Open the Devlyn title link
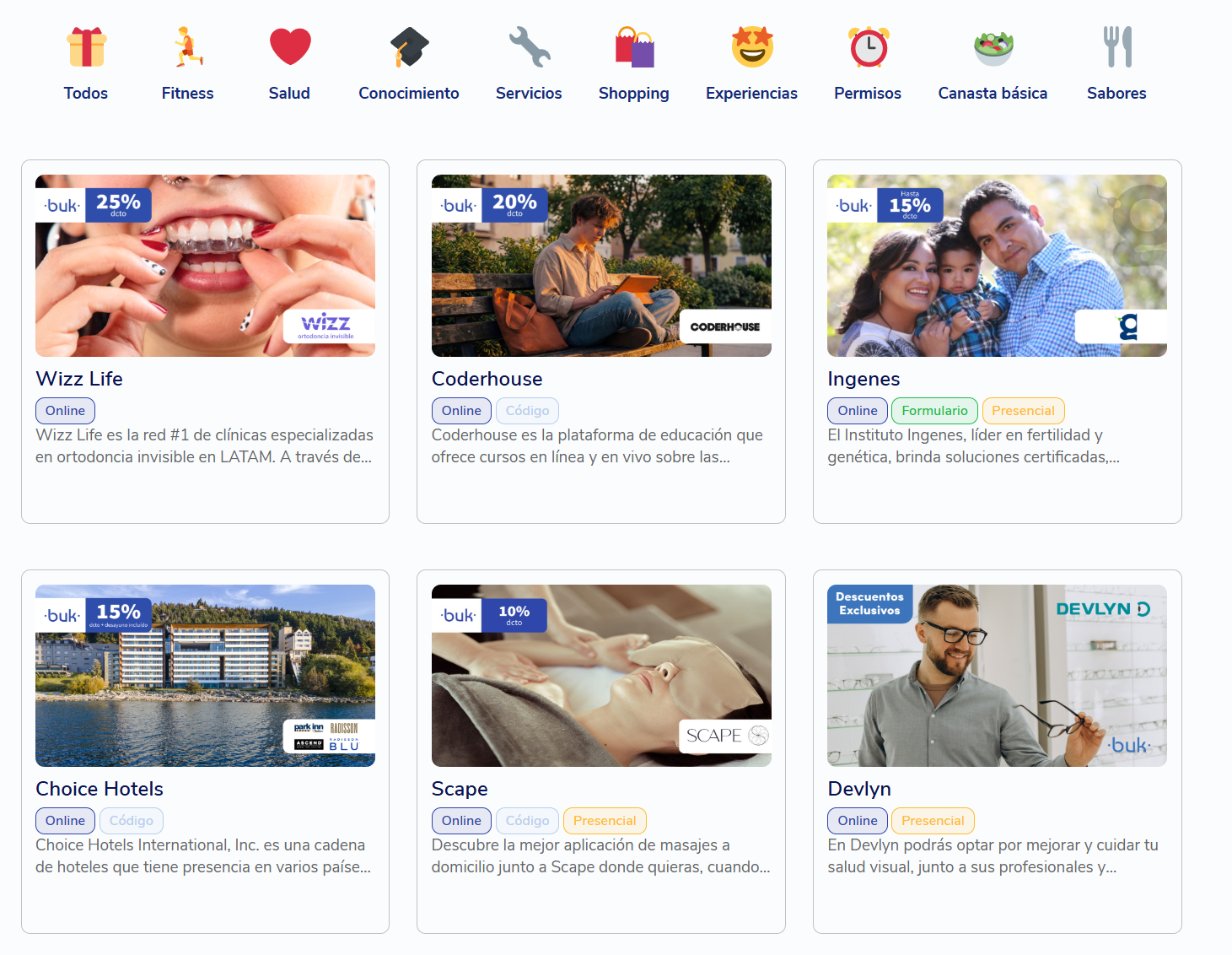This screenshot has height=955, width=1232. (x=859, y=790)
